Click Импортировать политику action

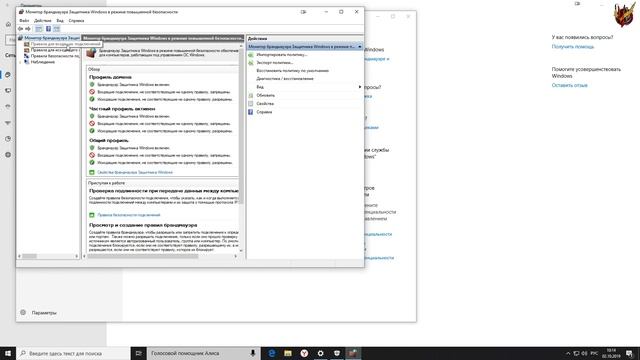[x=282, y=55]
